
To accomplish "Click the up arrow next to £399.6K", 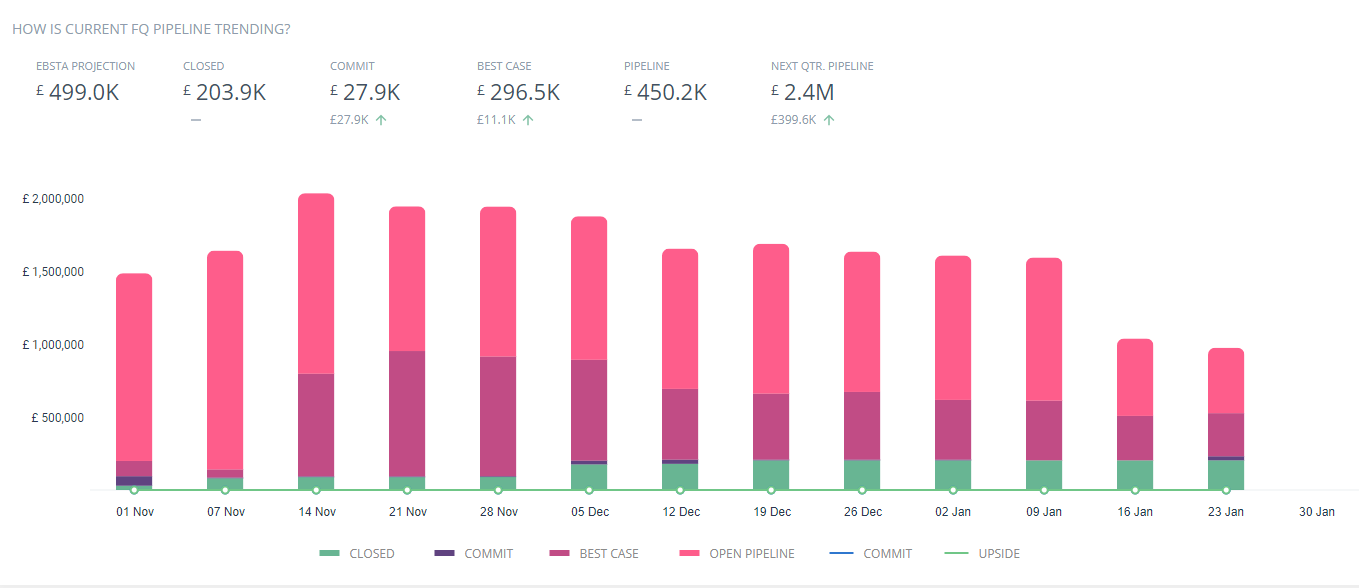I will tap(829, 120).
